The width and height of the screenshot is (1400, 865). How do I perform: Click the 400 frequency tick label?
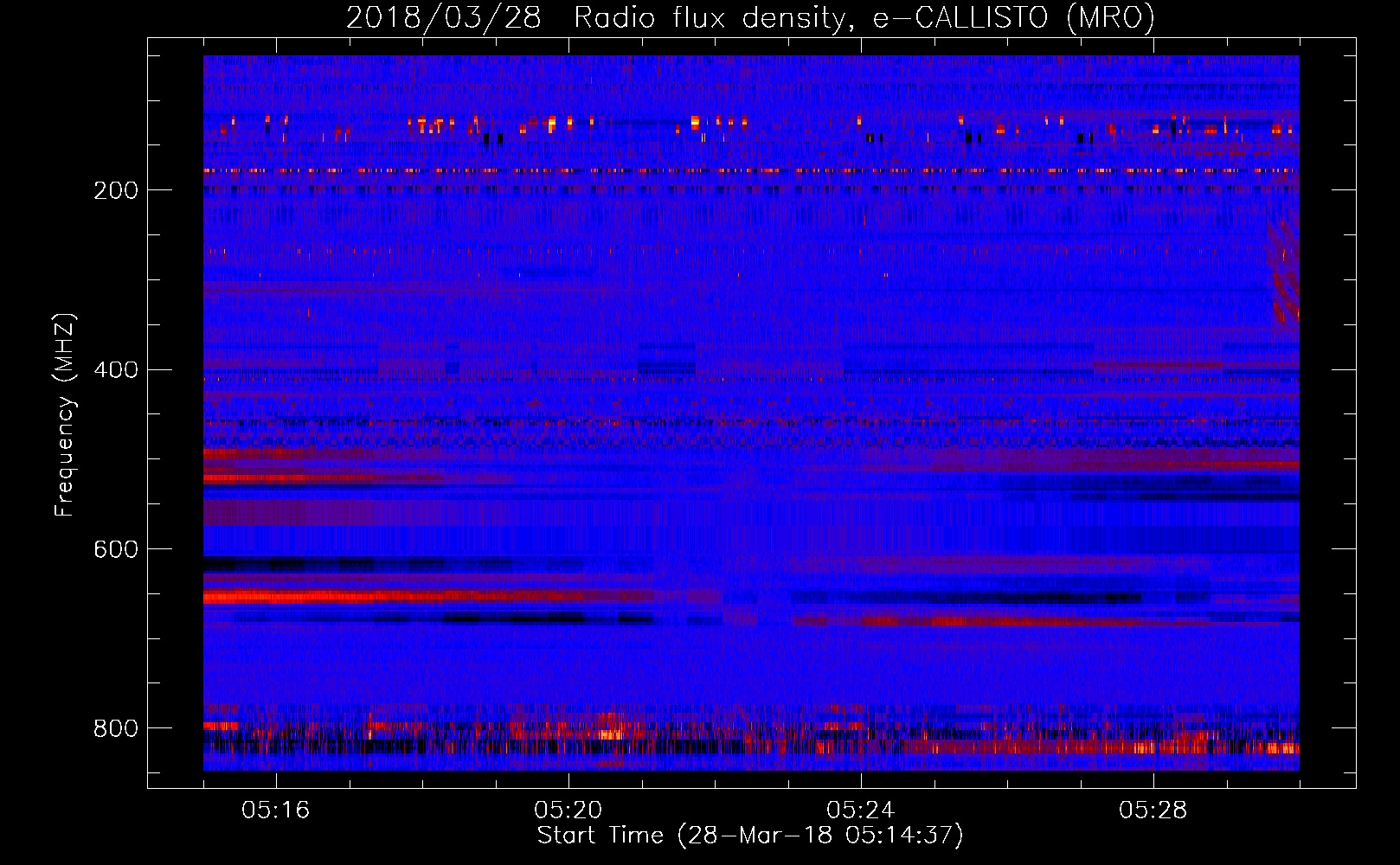pos(116,370)
